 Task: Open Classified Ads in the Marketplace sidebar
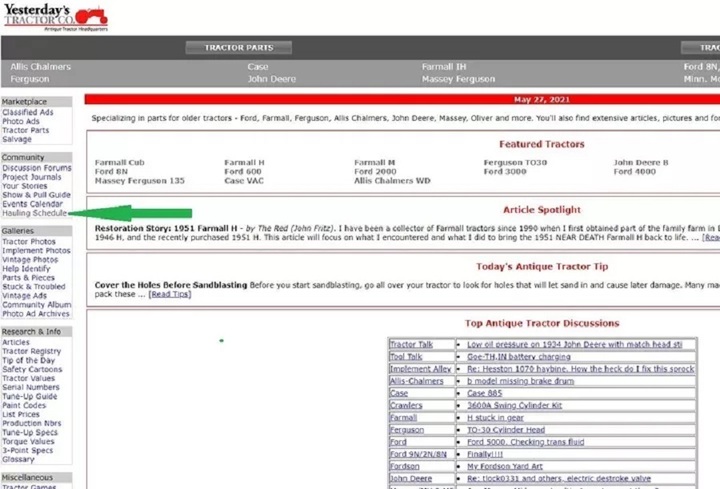pos(28,112)
